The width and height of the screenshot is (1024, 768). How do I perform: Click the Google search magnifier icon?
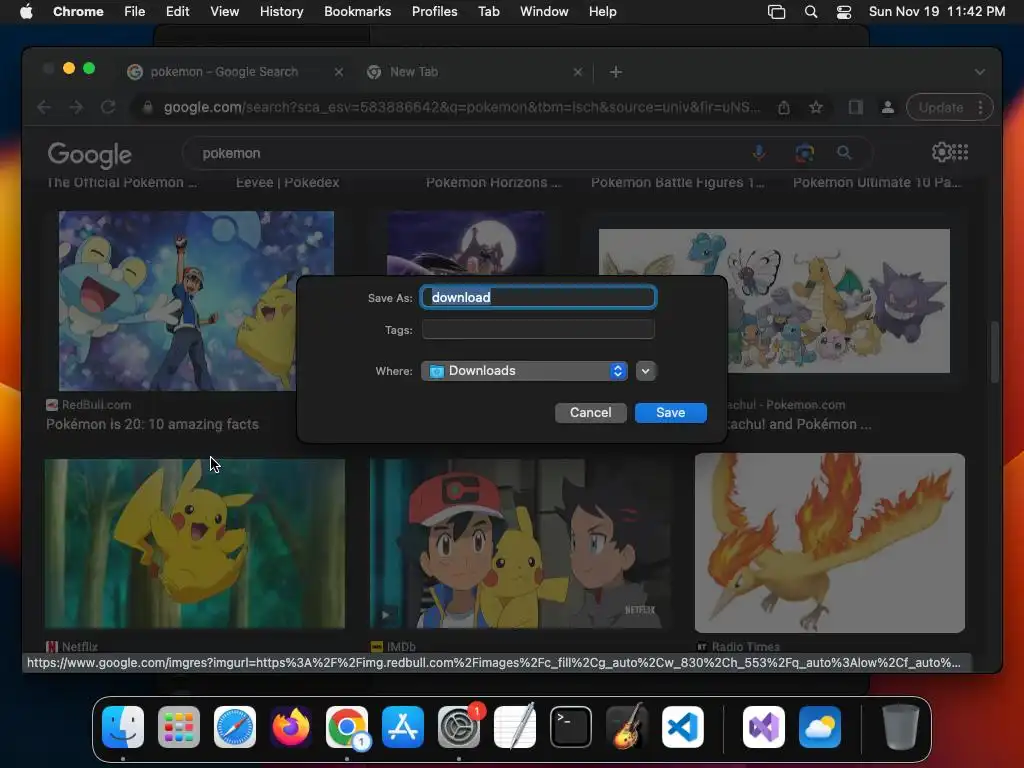[844, 153]
